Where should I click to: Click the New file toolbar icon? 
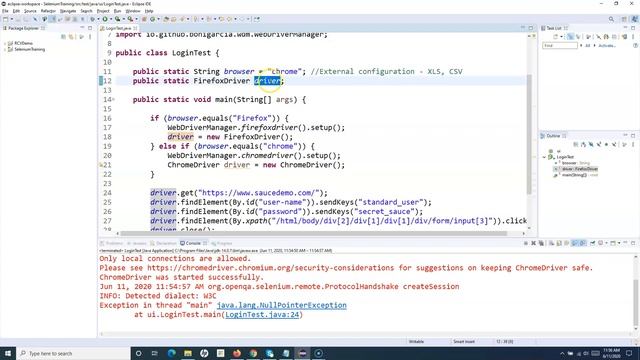pos(6,19)
